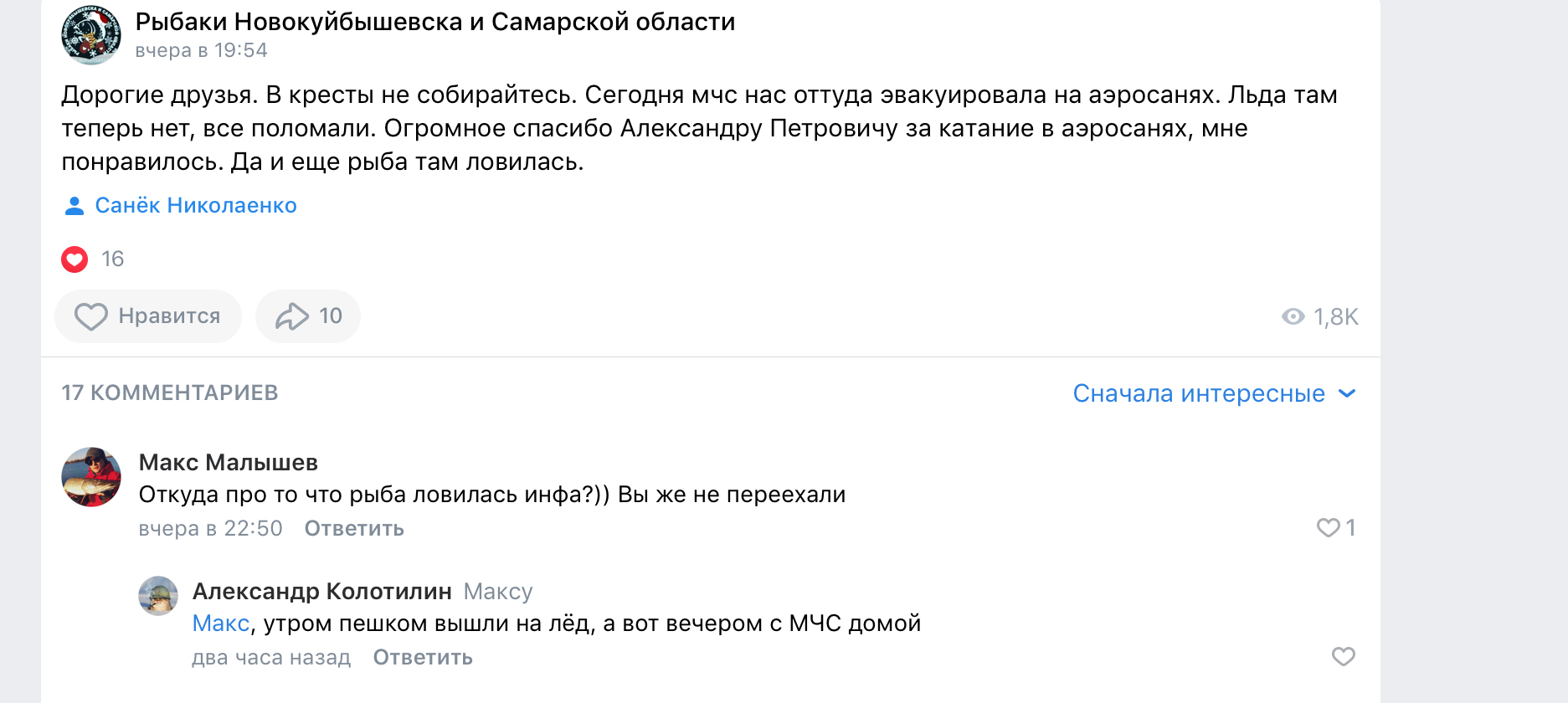Open Макс Малышев's avatar photo
The width and height of the screenshot is (1568, 703).
click(91, 477)
